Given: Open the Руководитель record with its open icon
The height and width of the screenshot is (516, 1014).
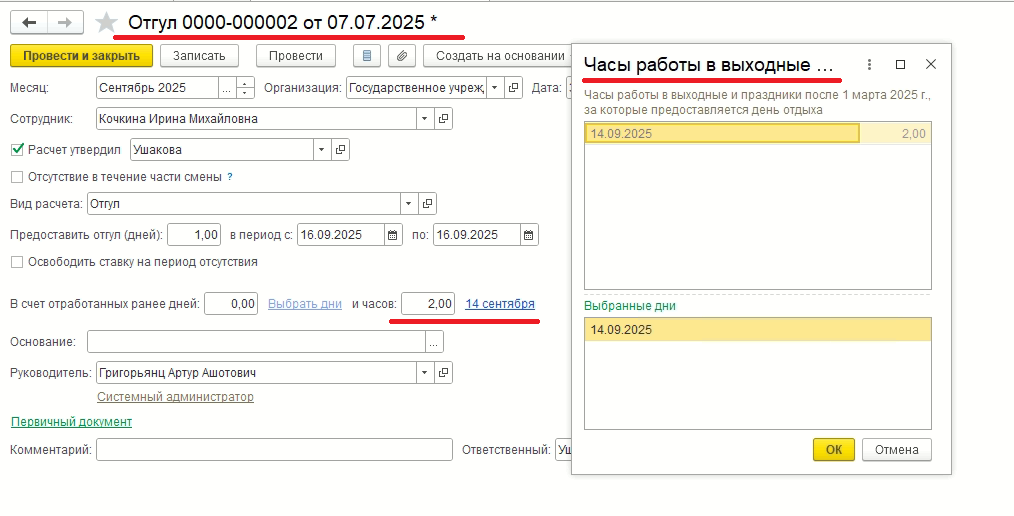Looking at the screenshot, I should pos(444,373).
